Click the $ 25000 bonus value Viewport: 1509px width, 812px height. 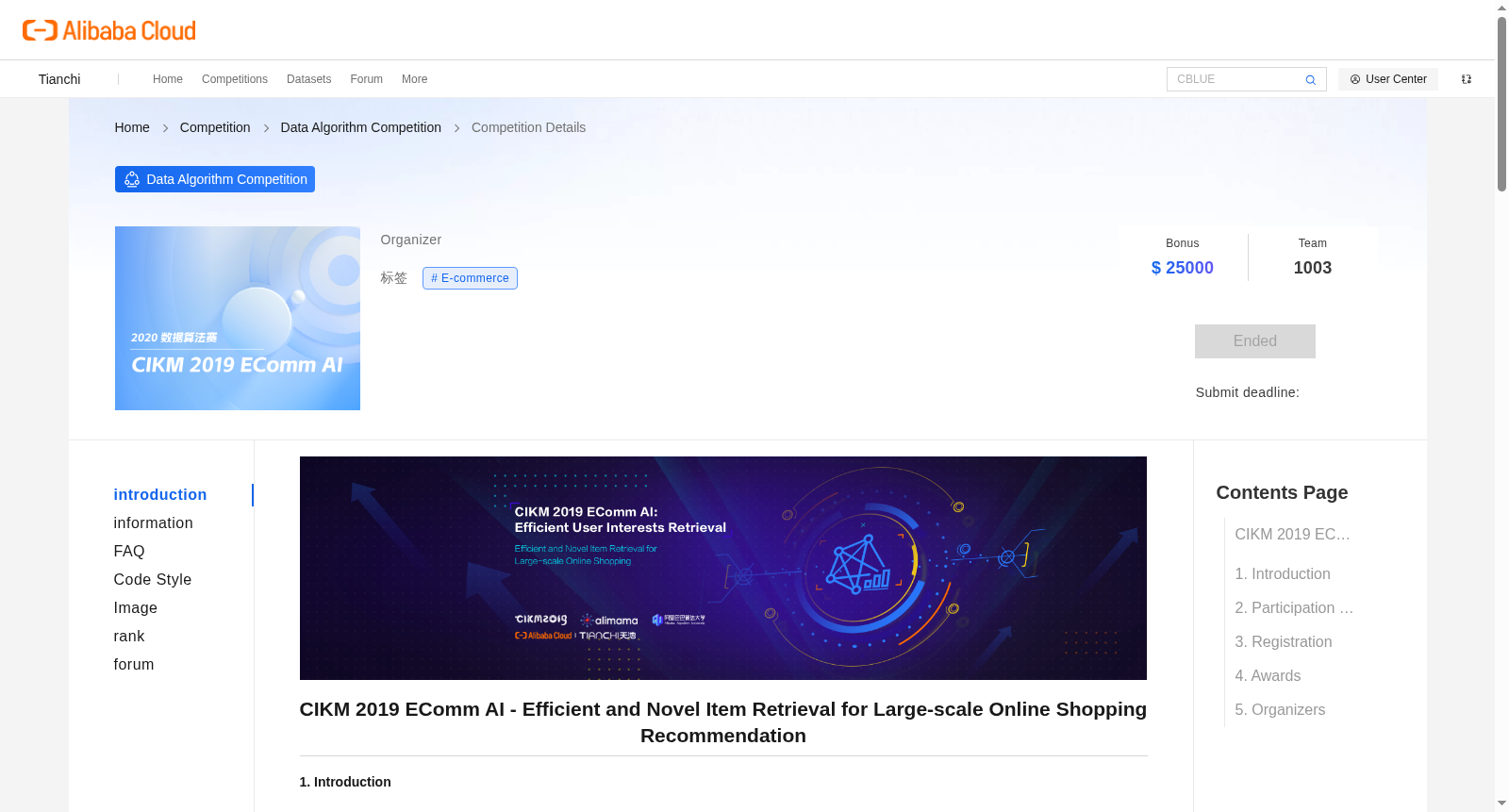point(1183,268)
